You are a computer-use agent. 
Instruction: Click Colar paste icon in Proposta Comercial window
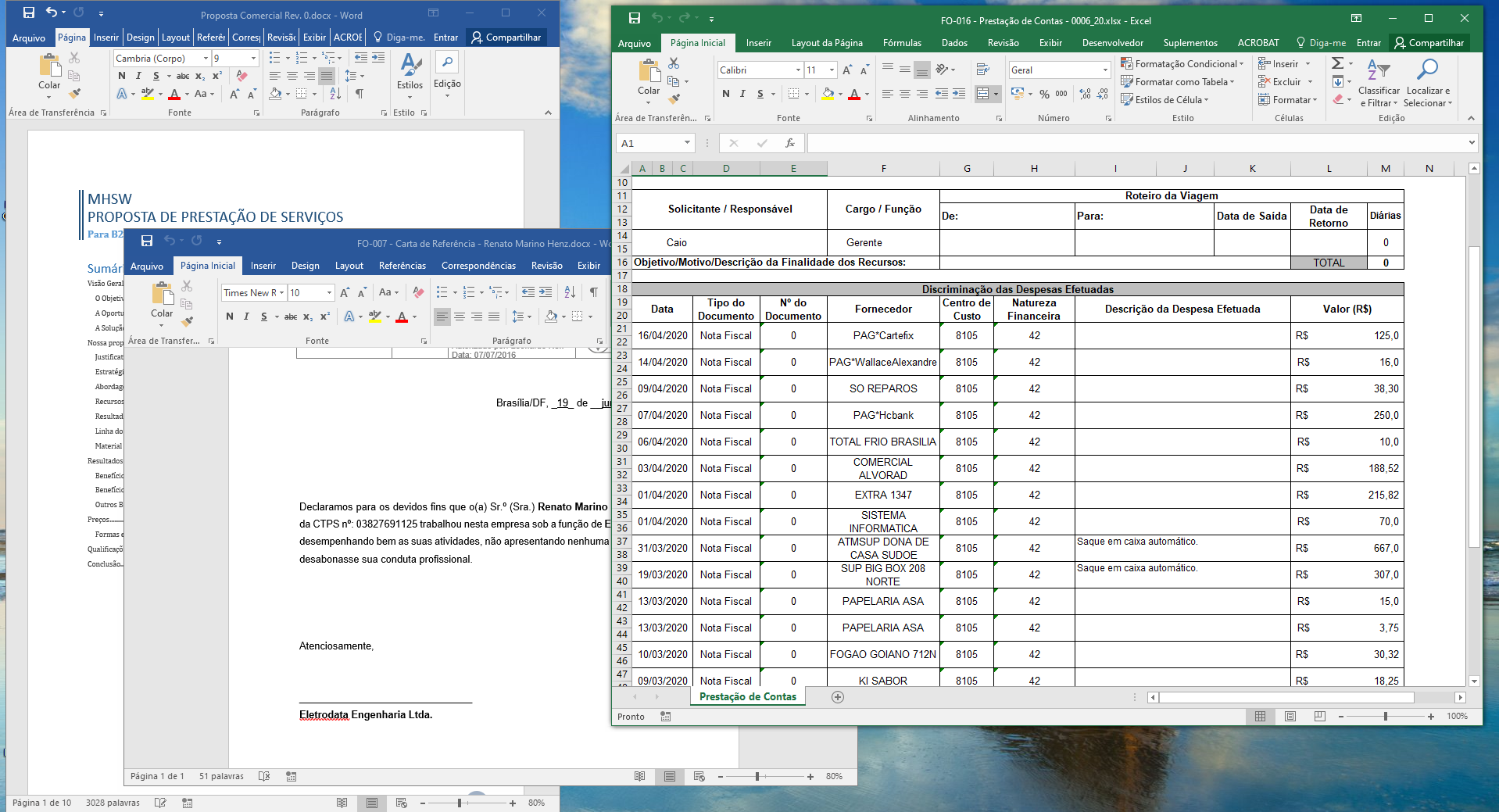49,66
